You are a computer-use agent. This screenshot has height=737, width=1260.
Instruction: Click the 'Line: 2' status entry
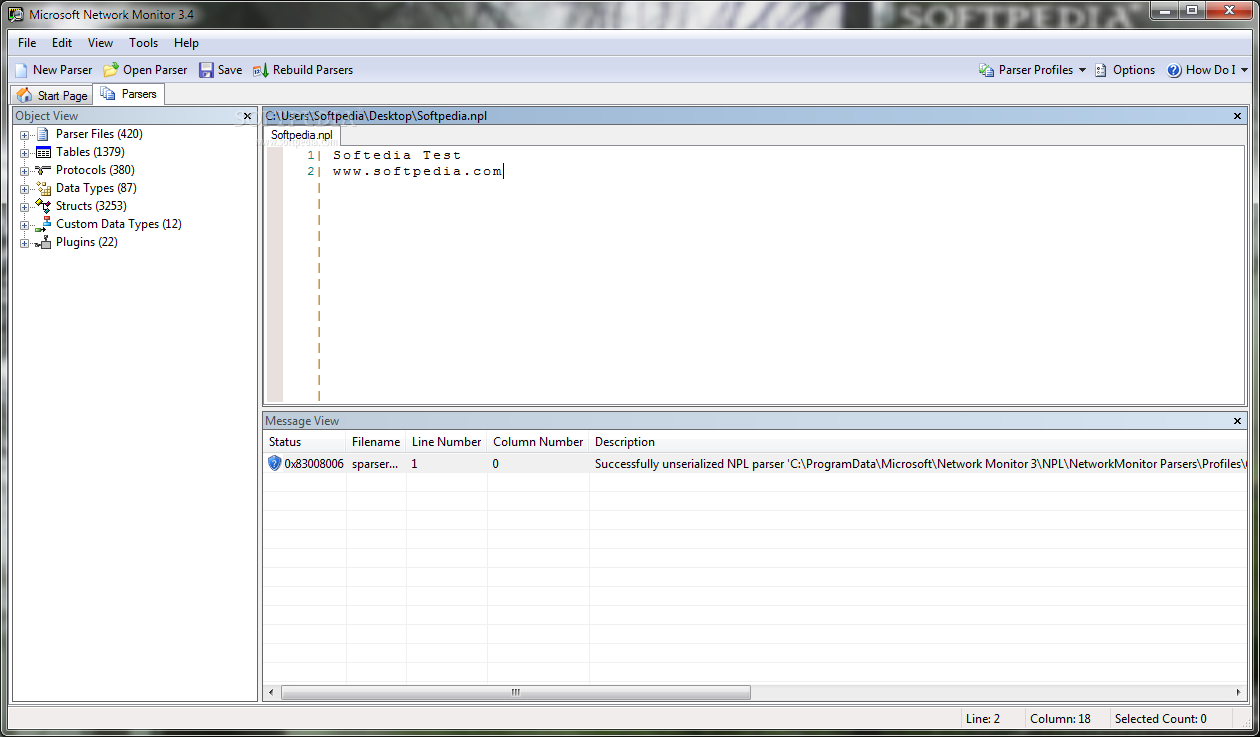click(x=982, y=718)
